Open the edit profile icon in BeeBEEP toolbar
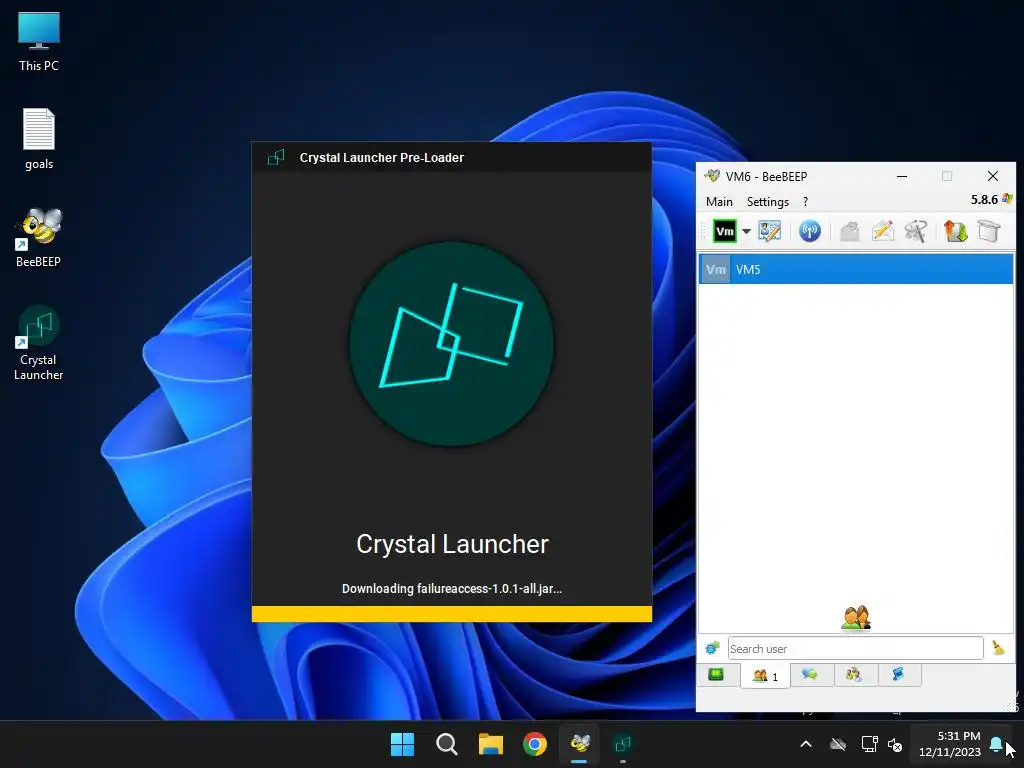The height and width of the screenshot is (768, 1024). (x=769, y=231)
